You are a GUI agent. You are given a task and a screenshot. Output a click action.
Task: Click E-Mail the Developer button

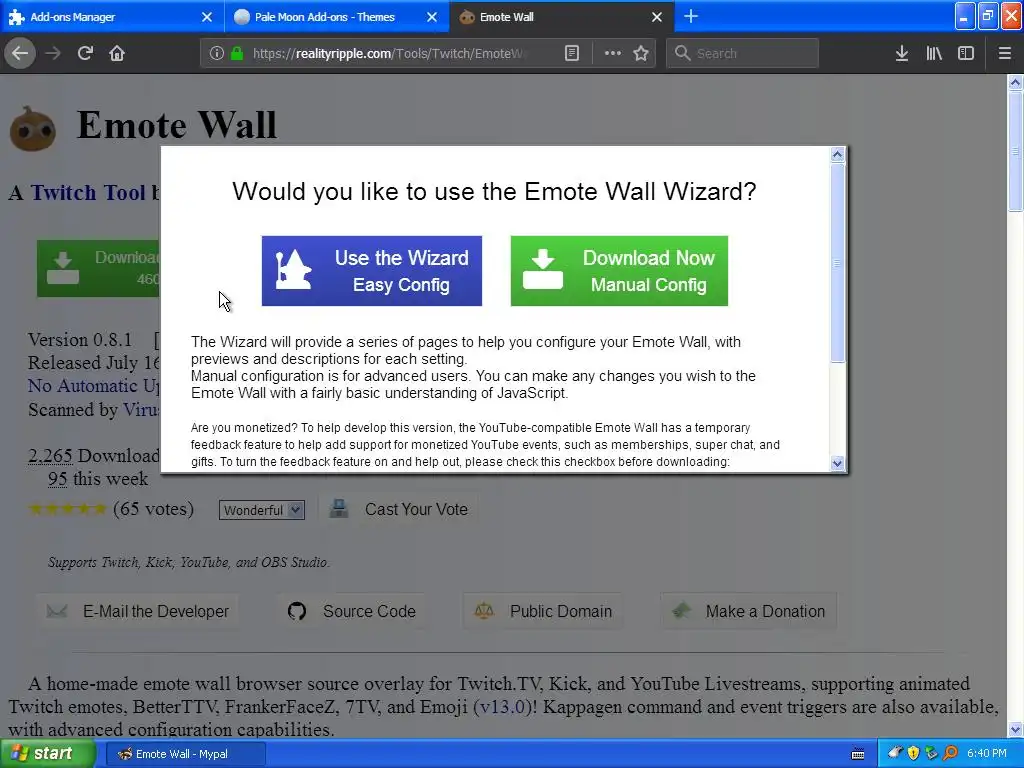137,611
